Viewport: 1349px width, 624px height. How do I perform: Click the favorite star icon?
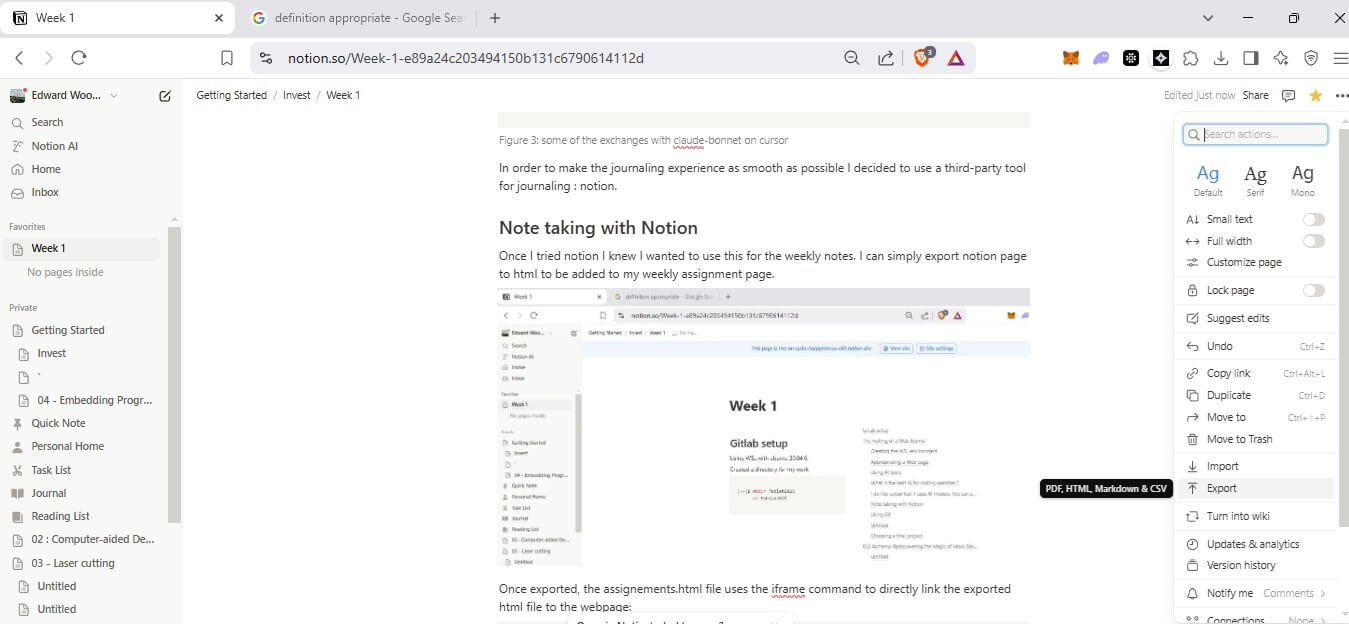1315,96
